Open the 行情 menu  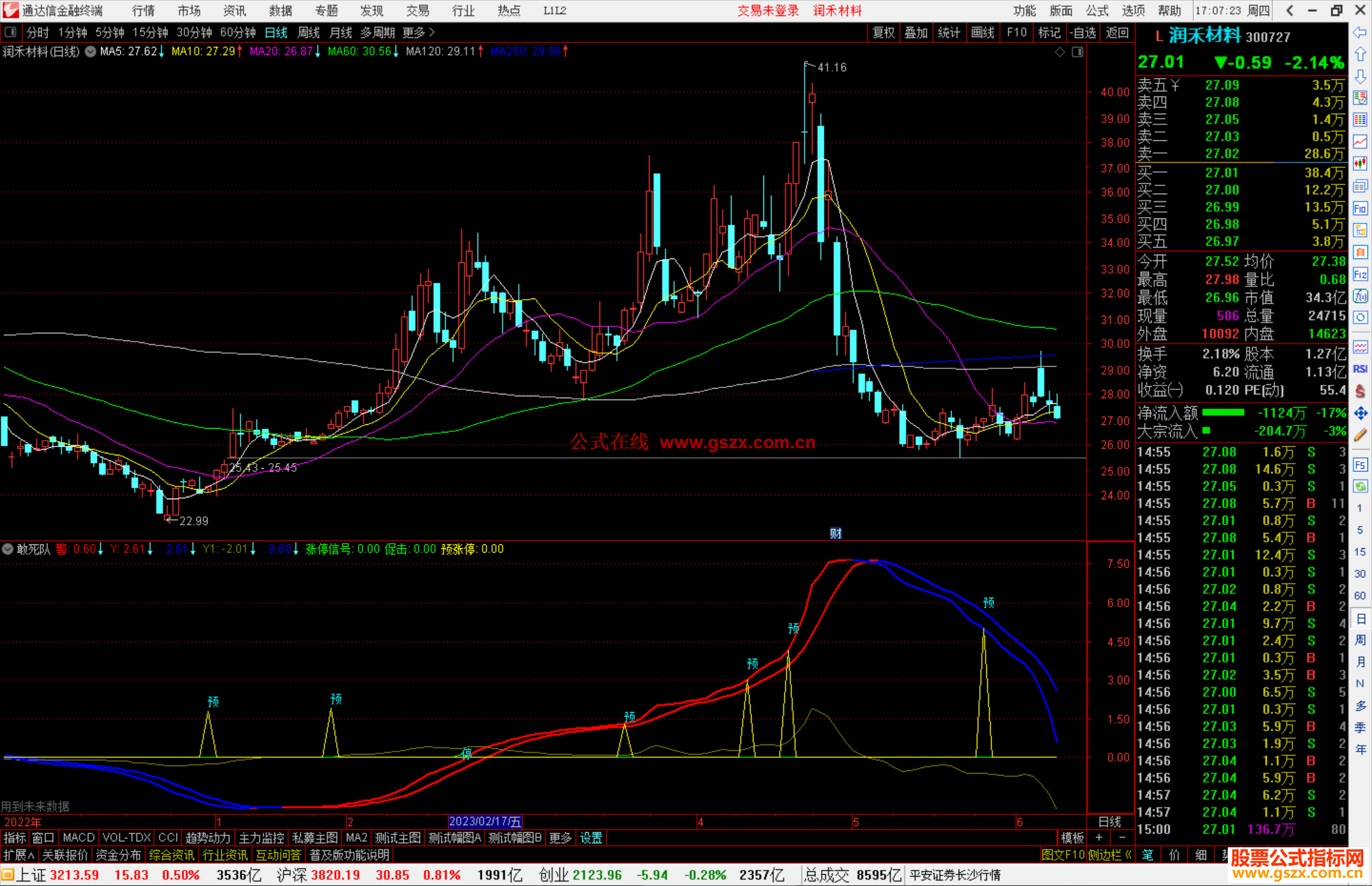[x=143, y=11]
